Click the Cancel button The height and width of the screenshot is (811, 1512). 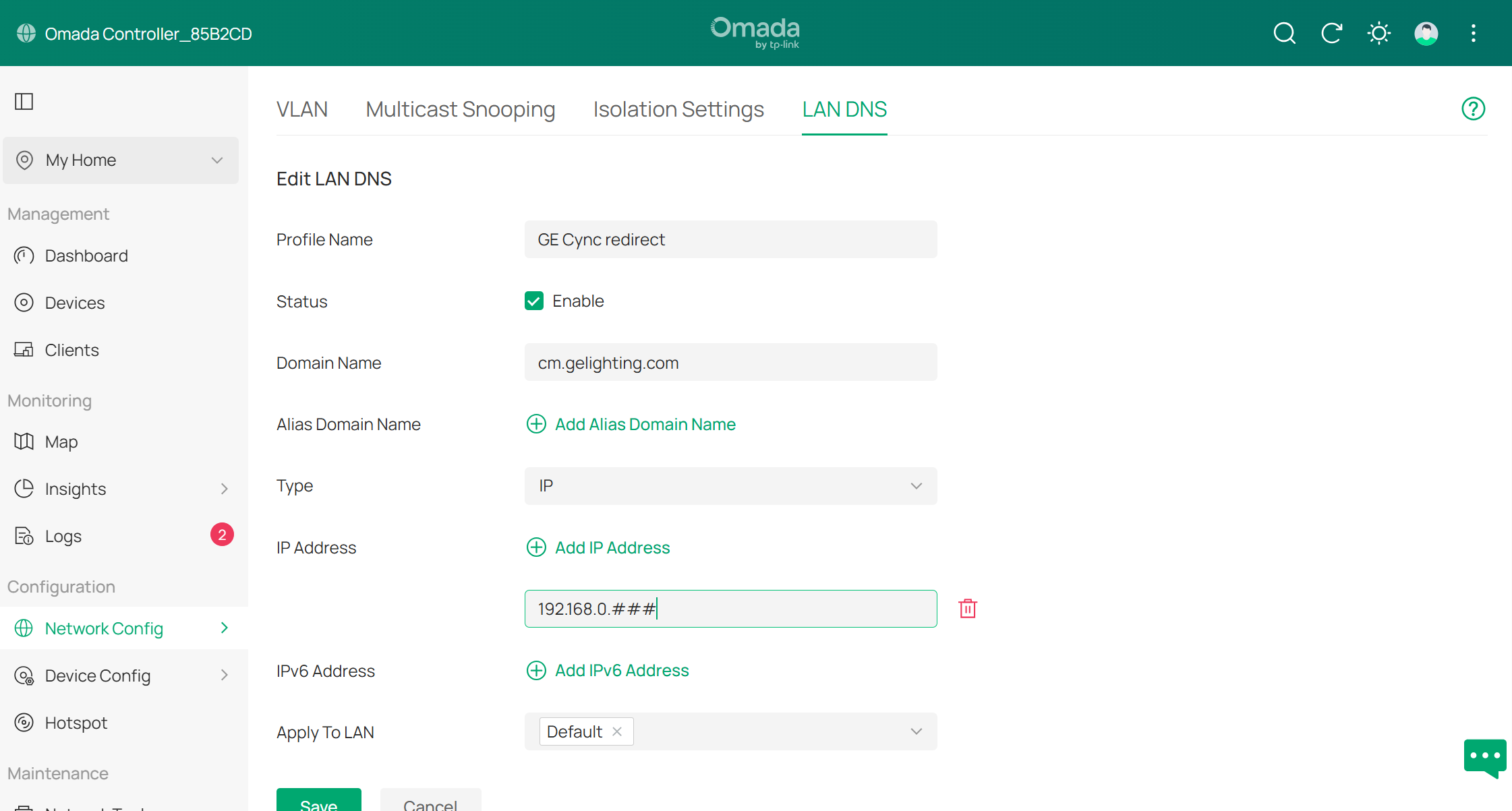coord(431,801)
